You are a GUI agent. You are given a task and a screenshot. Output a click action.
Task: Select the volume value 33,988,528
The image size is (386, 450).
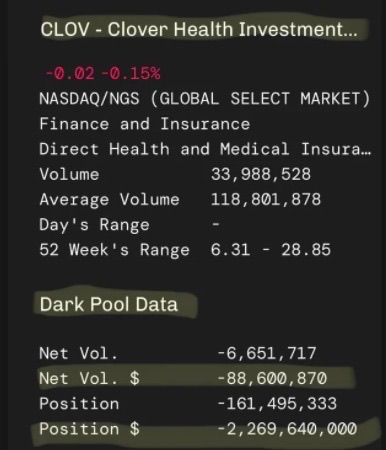261,174
